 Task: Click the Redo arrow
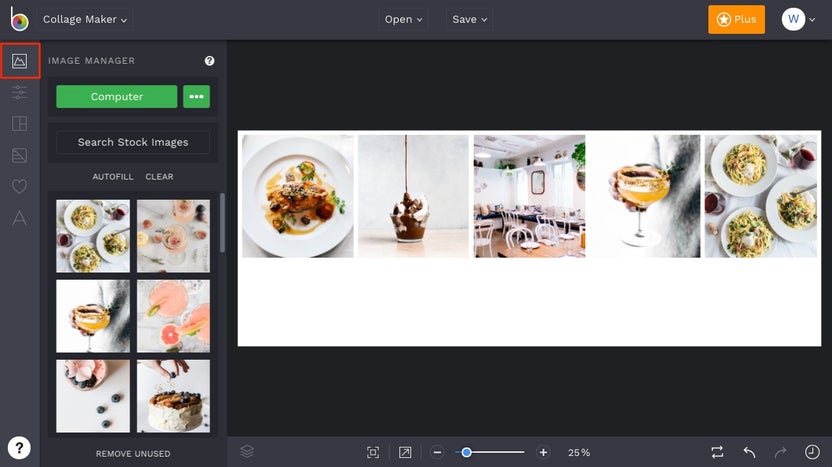click(x=780, y=452)
